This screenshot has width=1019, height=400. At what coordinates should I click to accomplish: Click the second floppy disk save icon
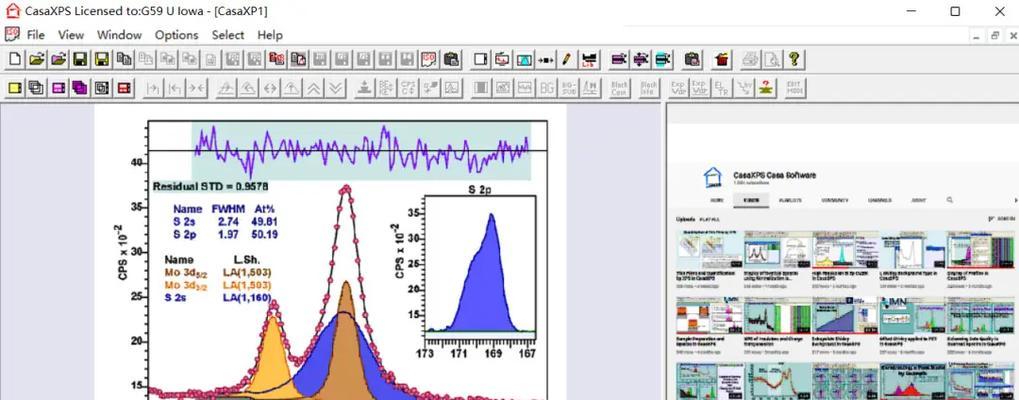102,60
